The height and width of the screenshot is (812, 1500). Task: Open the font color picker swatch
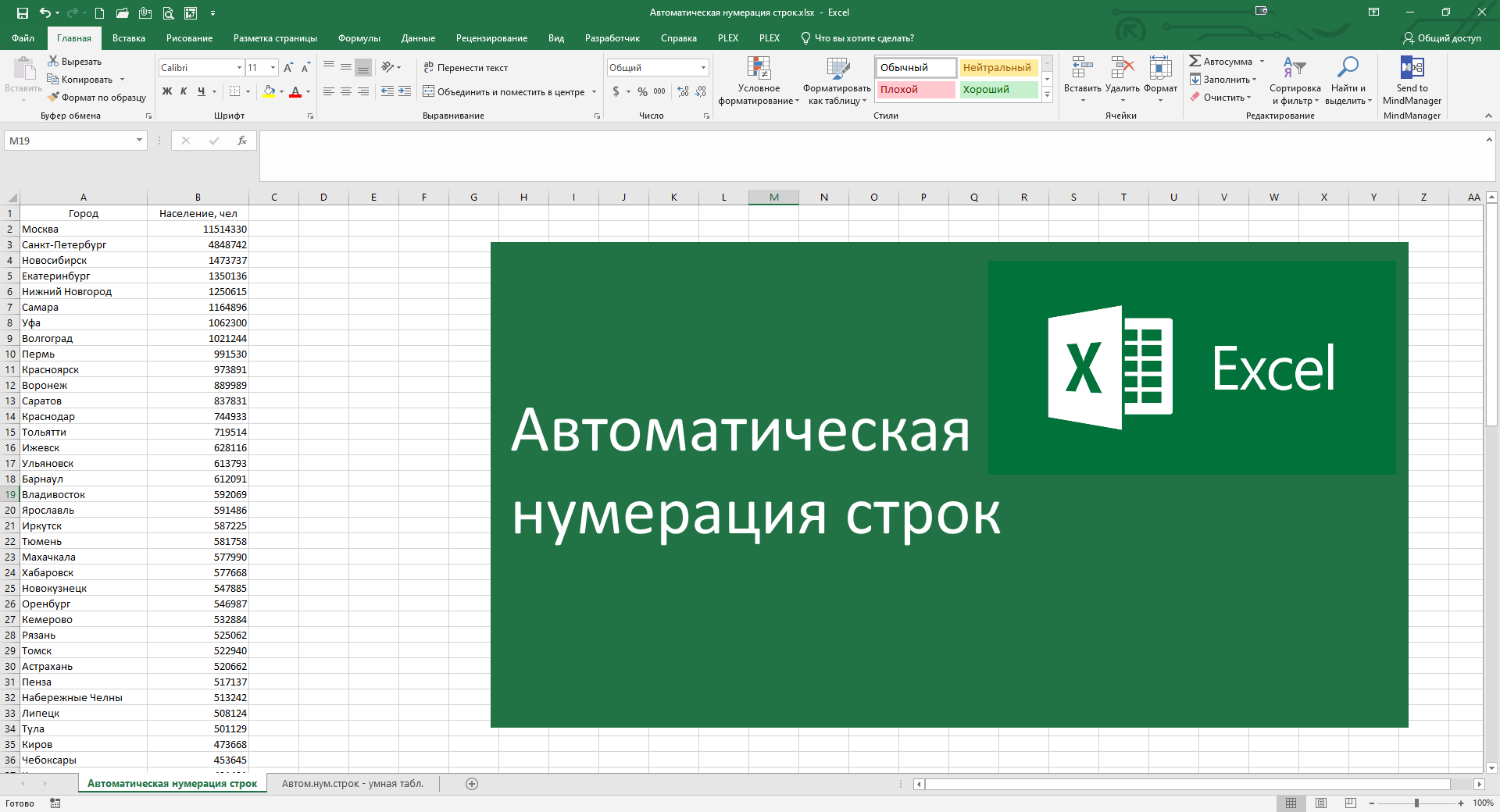pyautogui.click(x=296, y=92)
